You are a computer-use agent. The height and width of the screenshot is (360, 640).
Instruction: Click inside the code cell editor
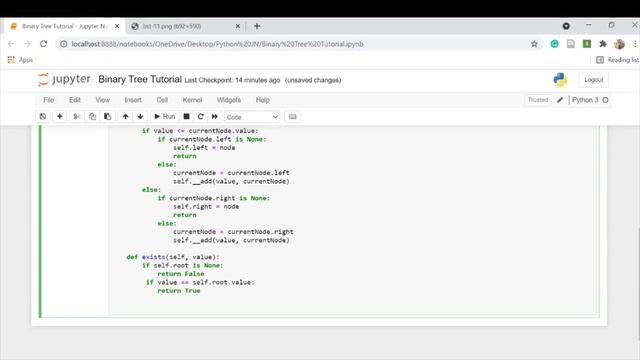click(x=353, y=220)
